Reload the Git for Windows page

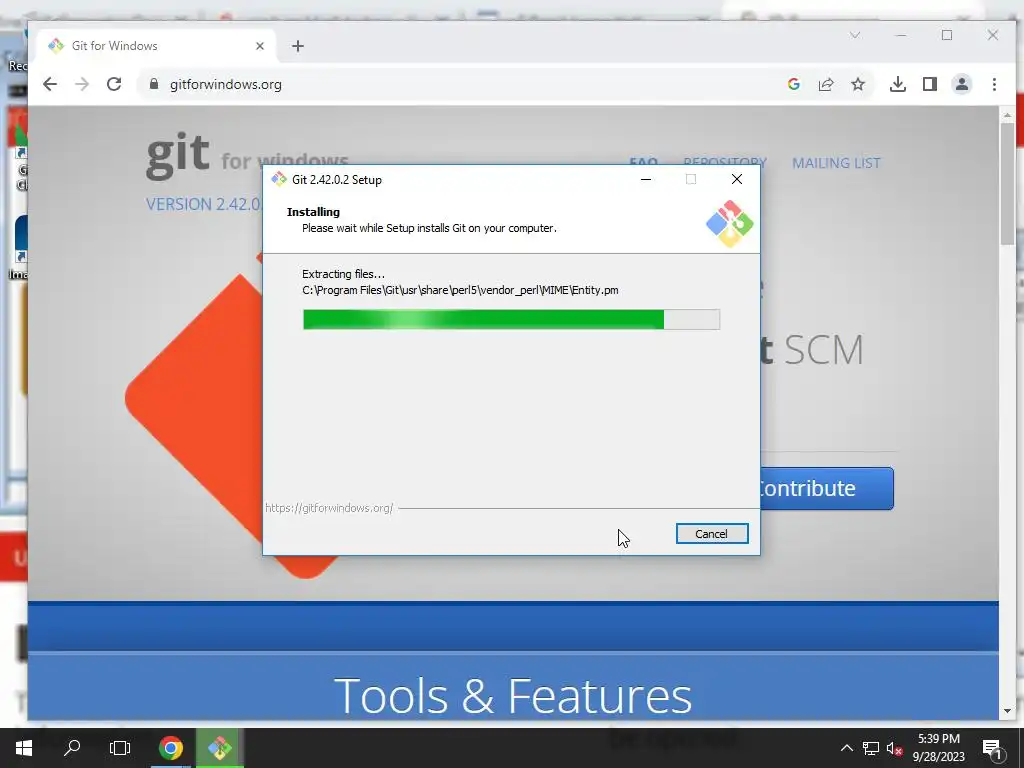(x=114, y=84)
